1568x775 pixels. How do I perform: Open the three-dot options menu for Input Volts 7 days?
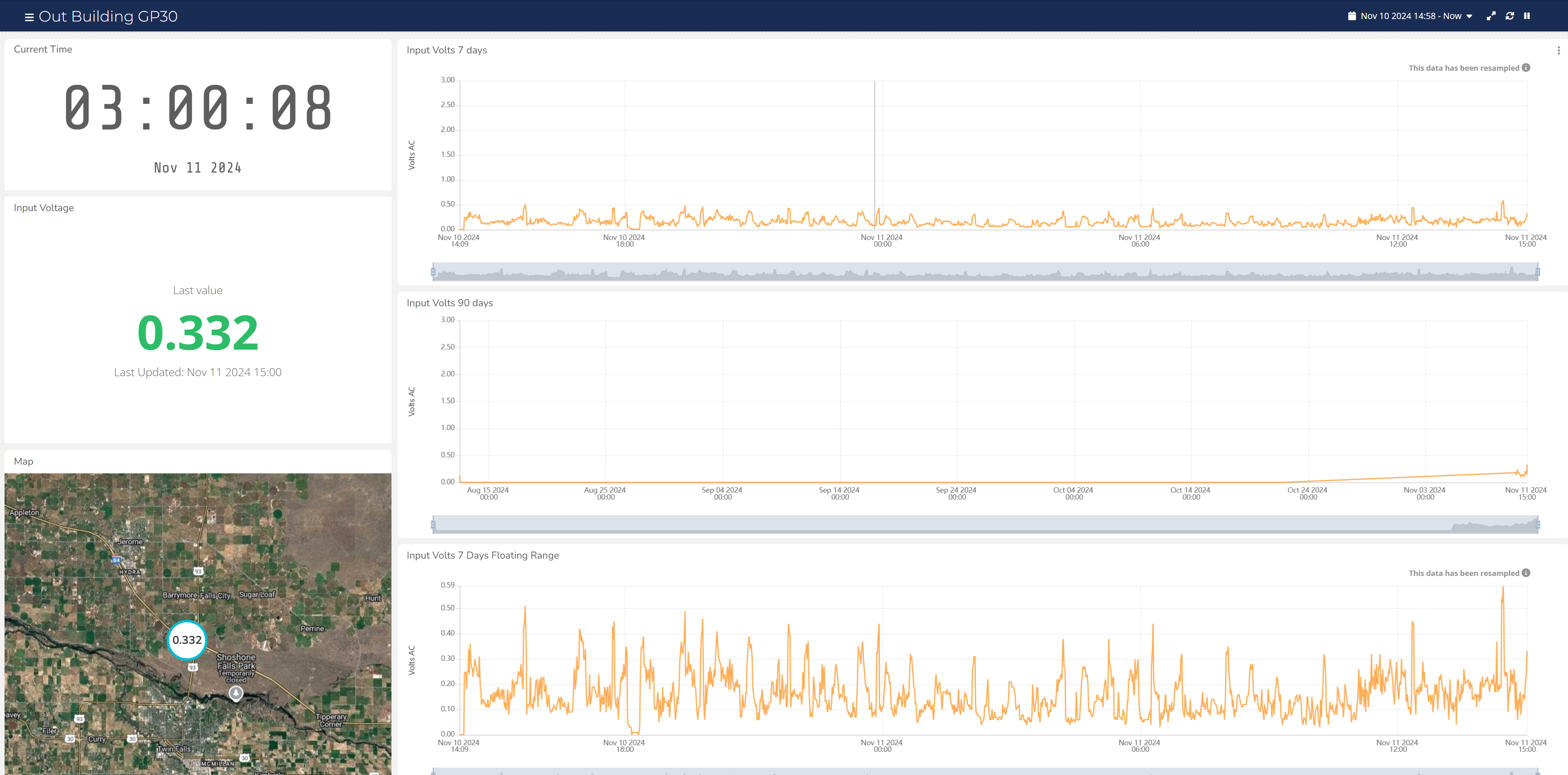pos(1558,50)
